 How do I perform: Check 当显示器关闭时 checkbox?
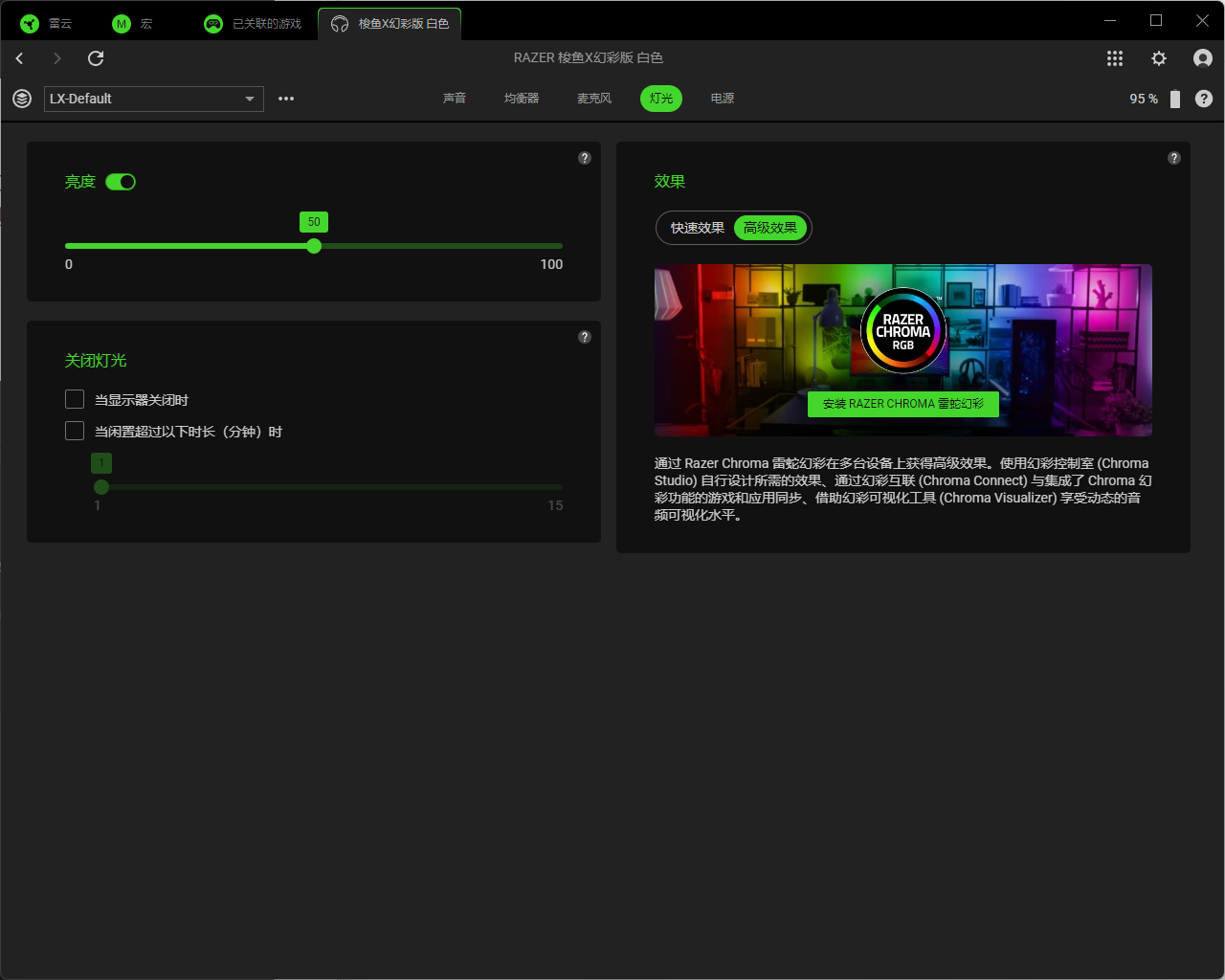click(75, 399)
